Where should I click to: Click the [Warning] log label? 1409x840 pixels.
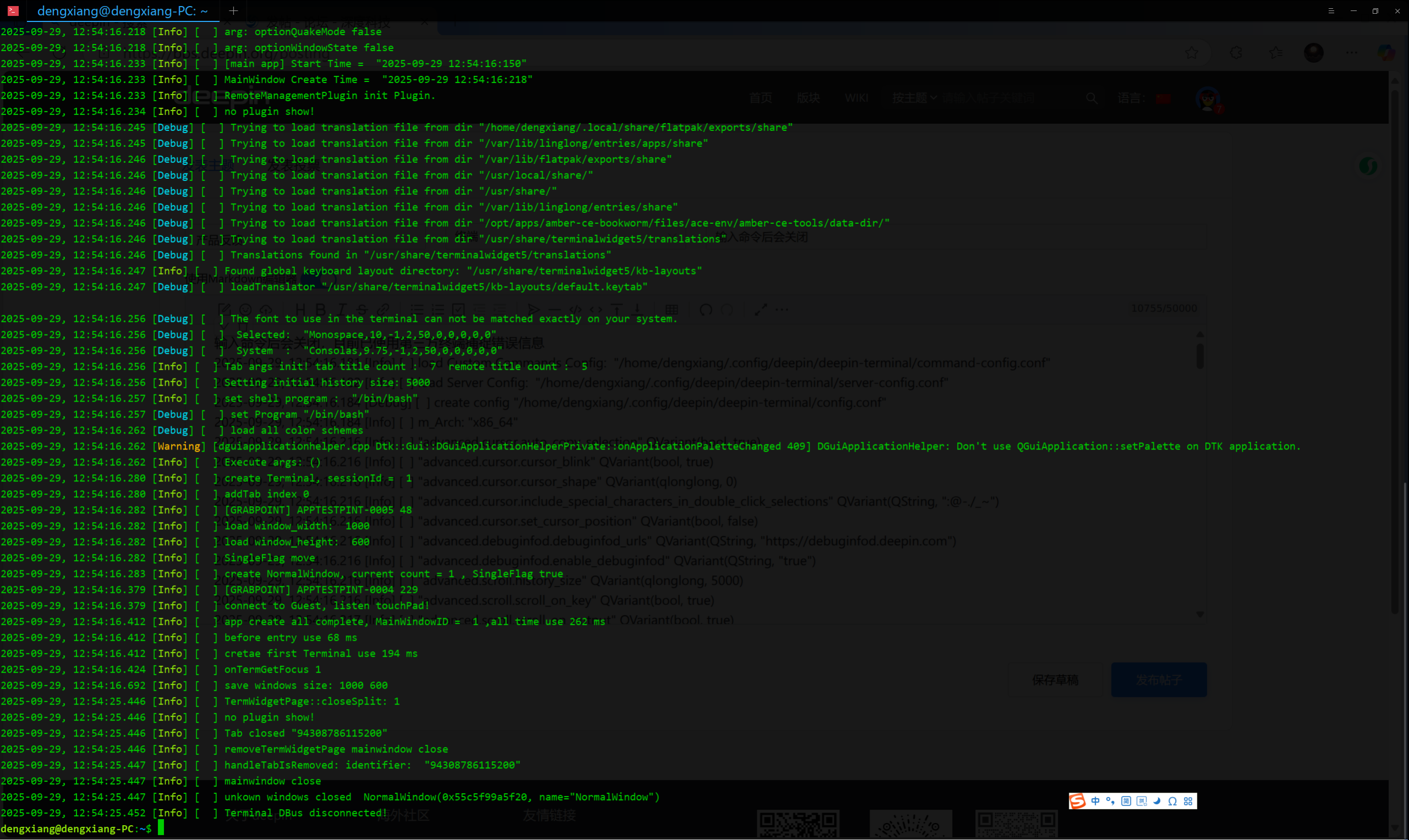coord(179,446)
